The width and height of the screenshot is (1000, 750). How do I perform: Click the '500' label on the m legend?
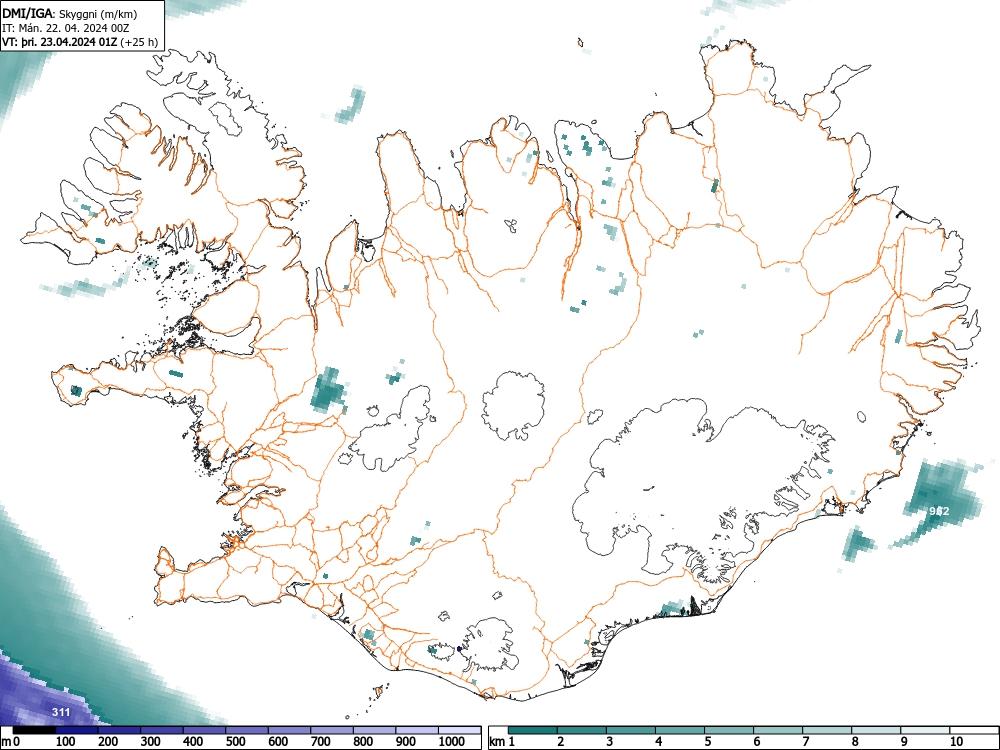click(x=235, y=742)
